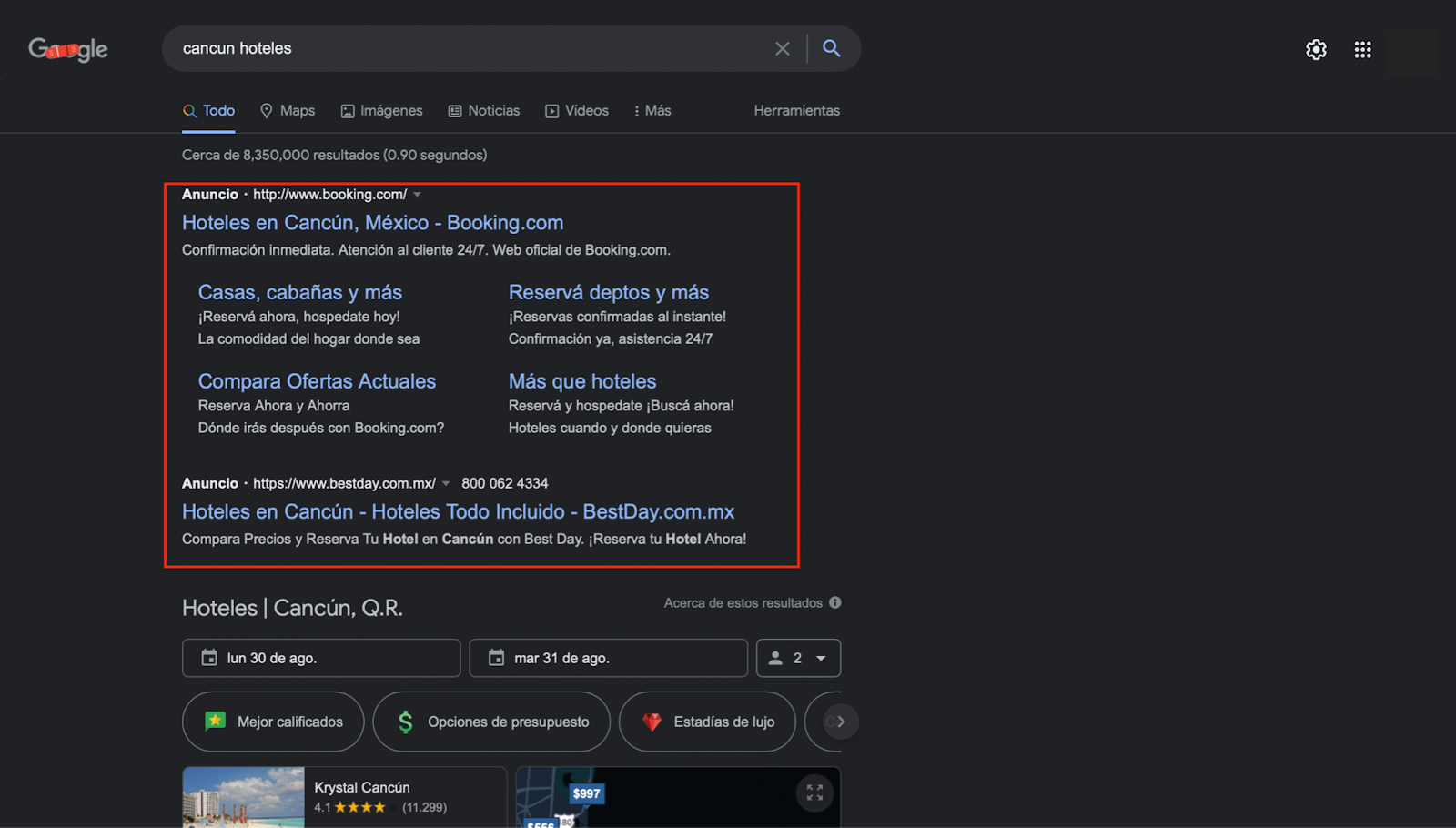Open the Google apps grid
Image resolution: width=1456 pixels, height=828 pixels.
click(1362, 50)
